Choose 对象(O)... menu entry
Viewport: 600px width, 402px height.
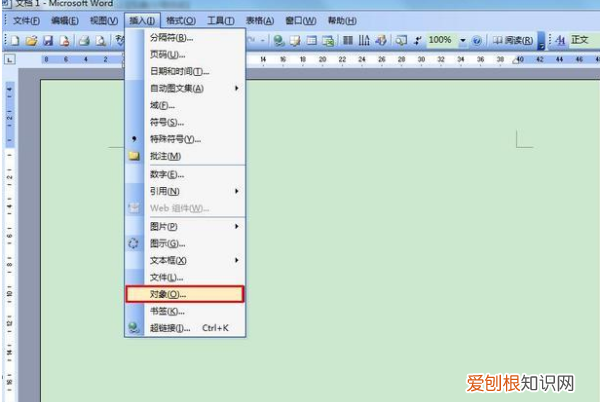[x=185, y=294]
